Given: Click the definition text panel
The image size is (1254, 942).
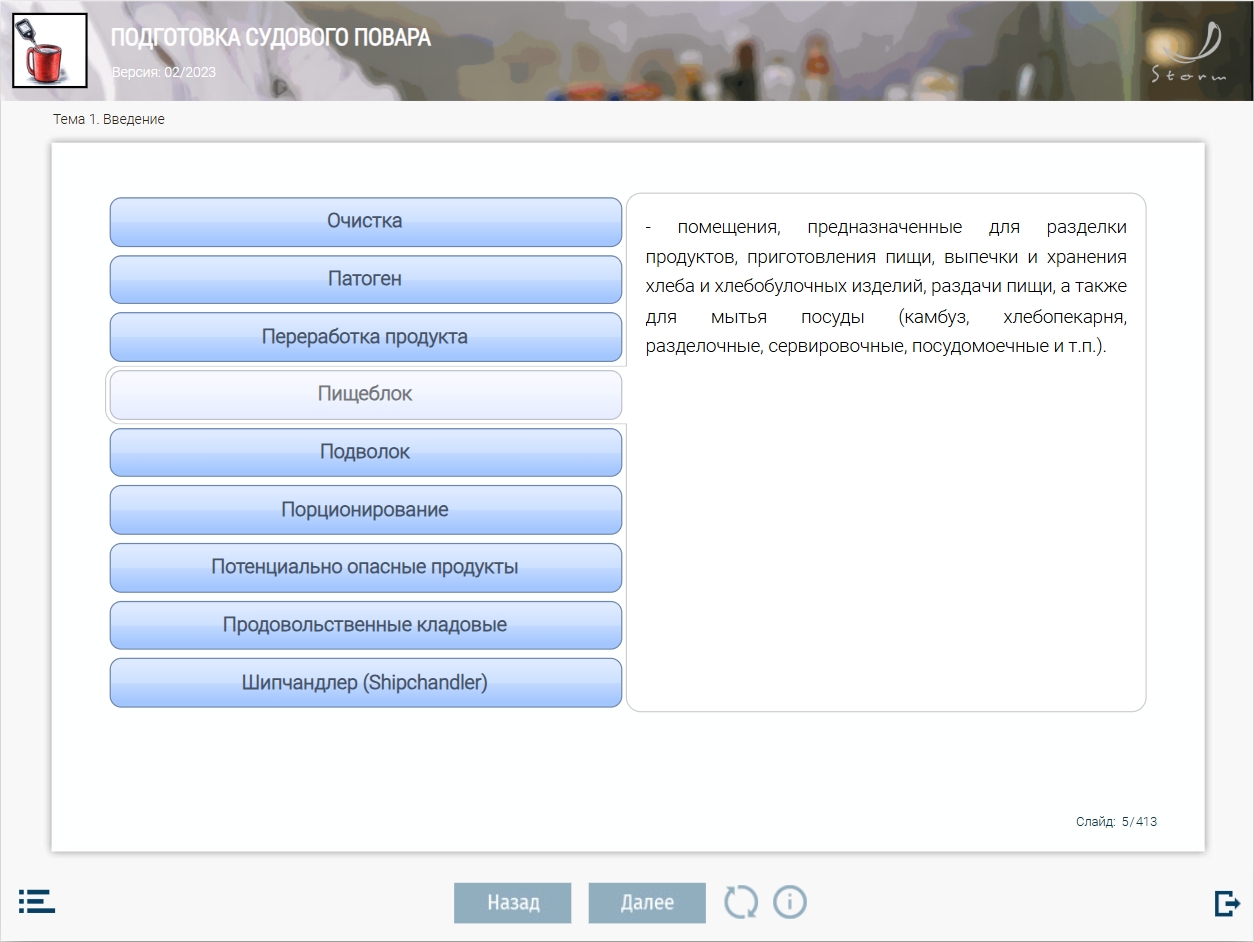Looking at the screenshot, I should [886, 452].
